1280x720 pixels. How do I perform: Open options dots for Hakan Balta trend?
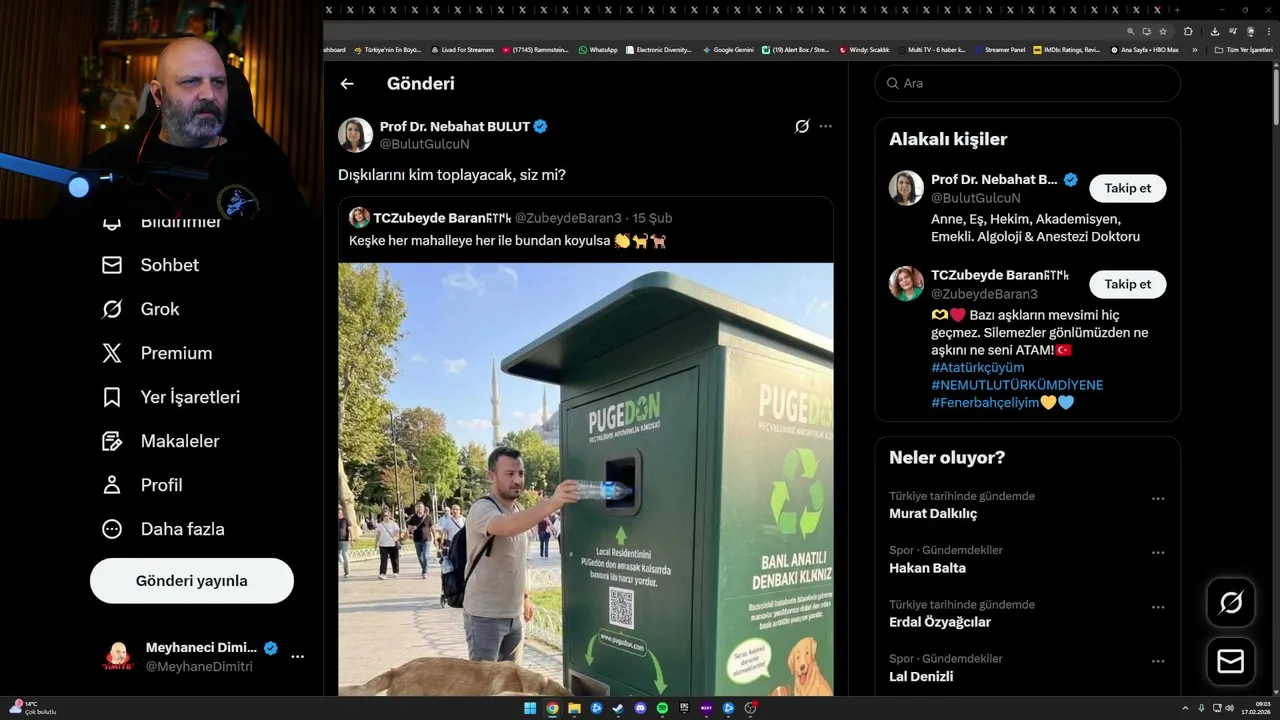click(x=1158, y=552)
